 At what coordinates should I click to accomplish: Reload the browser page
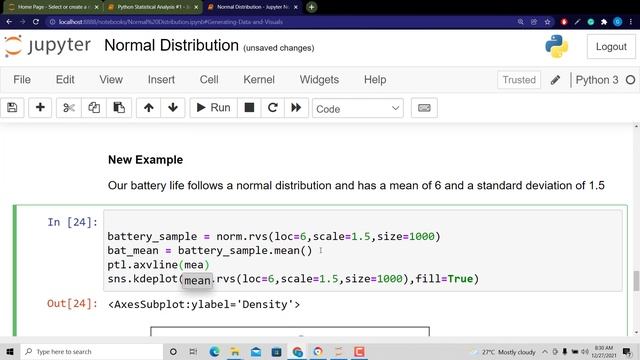click(x=36, y=22)
